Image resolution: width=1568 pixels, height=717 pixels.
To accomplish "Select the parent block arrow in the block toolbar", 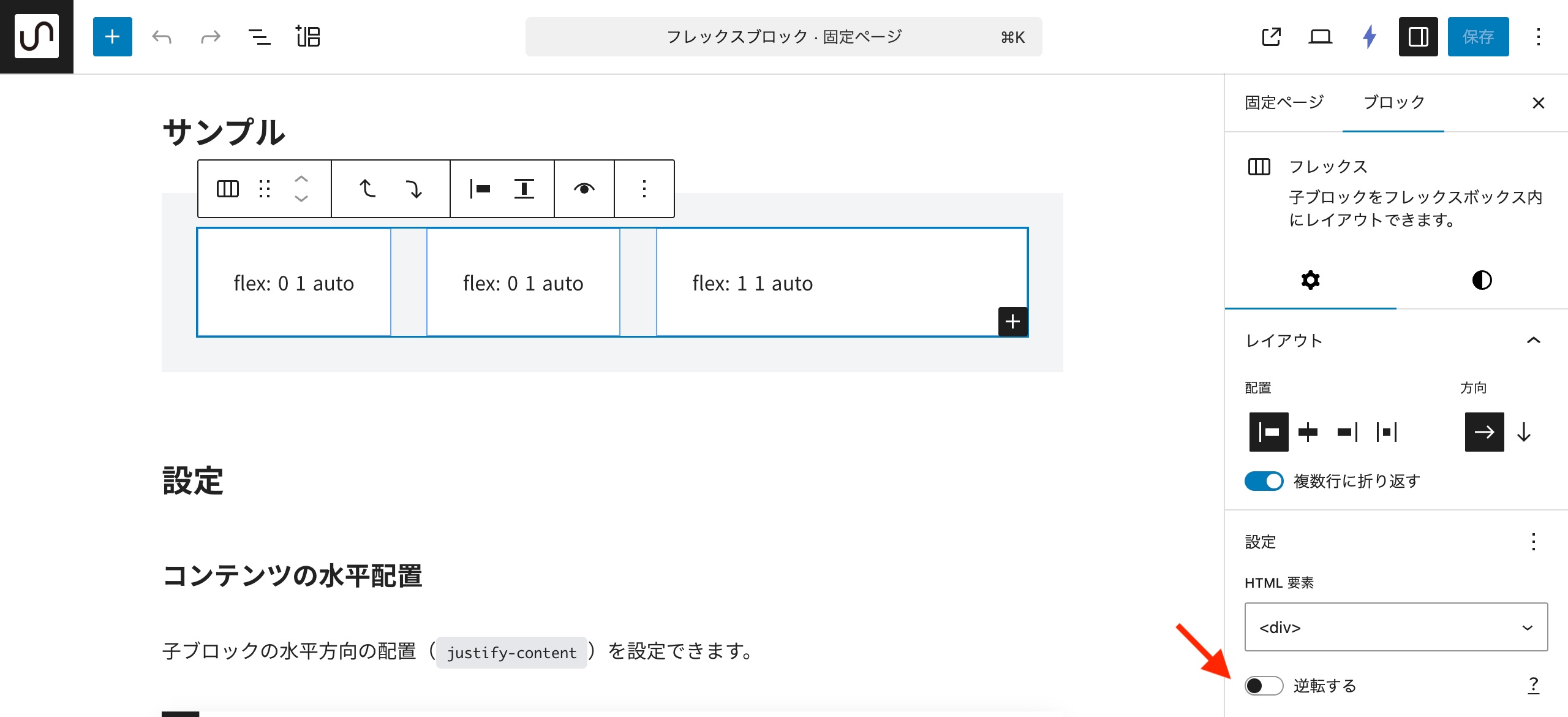I will (x=367, y=189).
